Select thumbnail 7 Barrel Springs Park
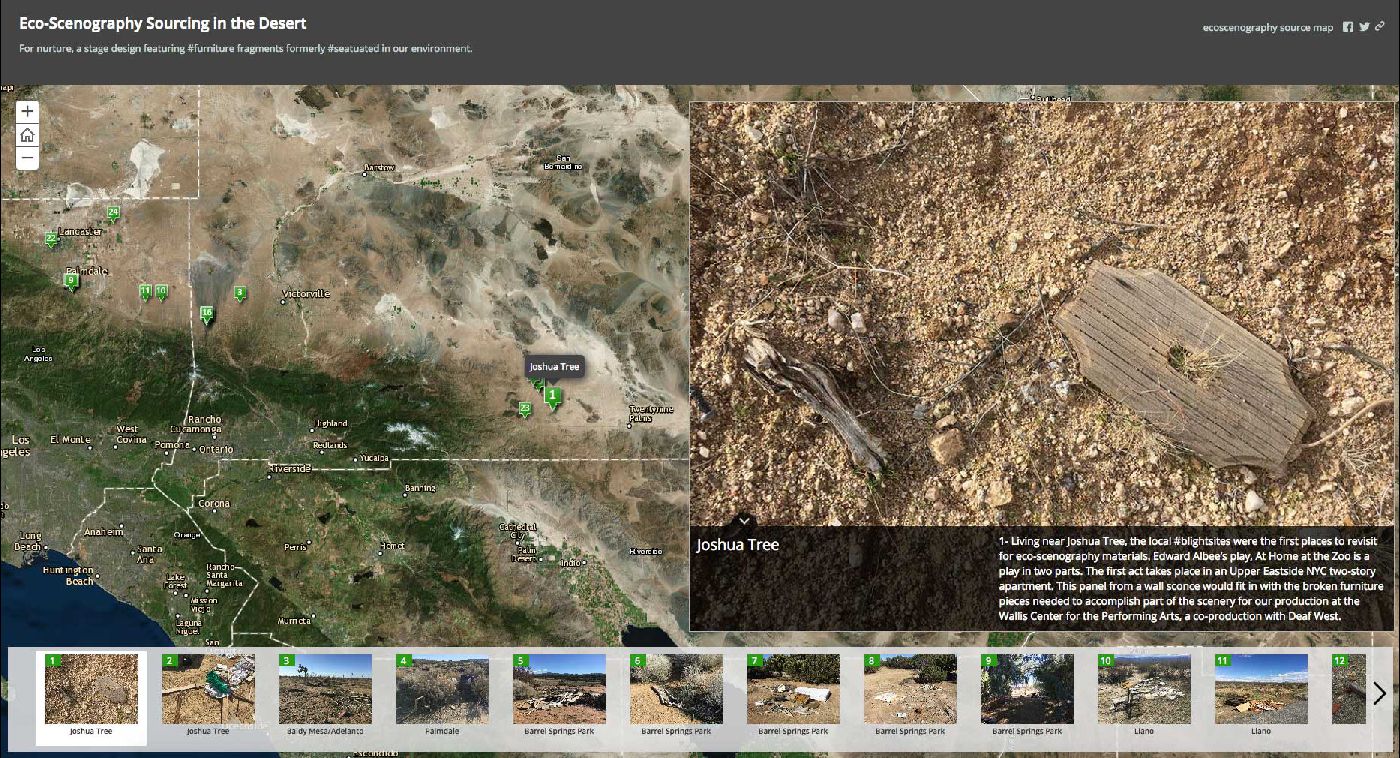Viewport: 1400px width, 758px height. tap(793, 689)
